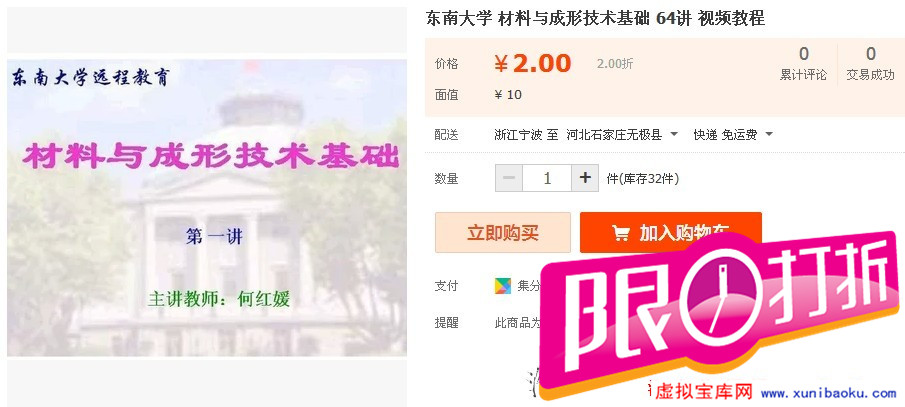Decrease quantity with the minus button
This screenshot has height=407, width=905.
(509, 178)
